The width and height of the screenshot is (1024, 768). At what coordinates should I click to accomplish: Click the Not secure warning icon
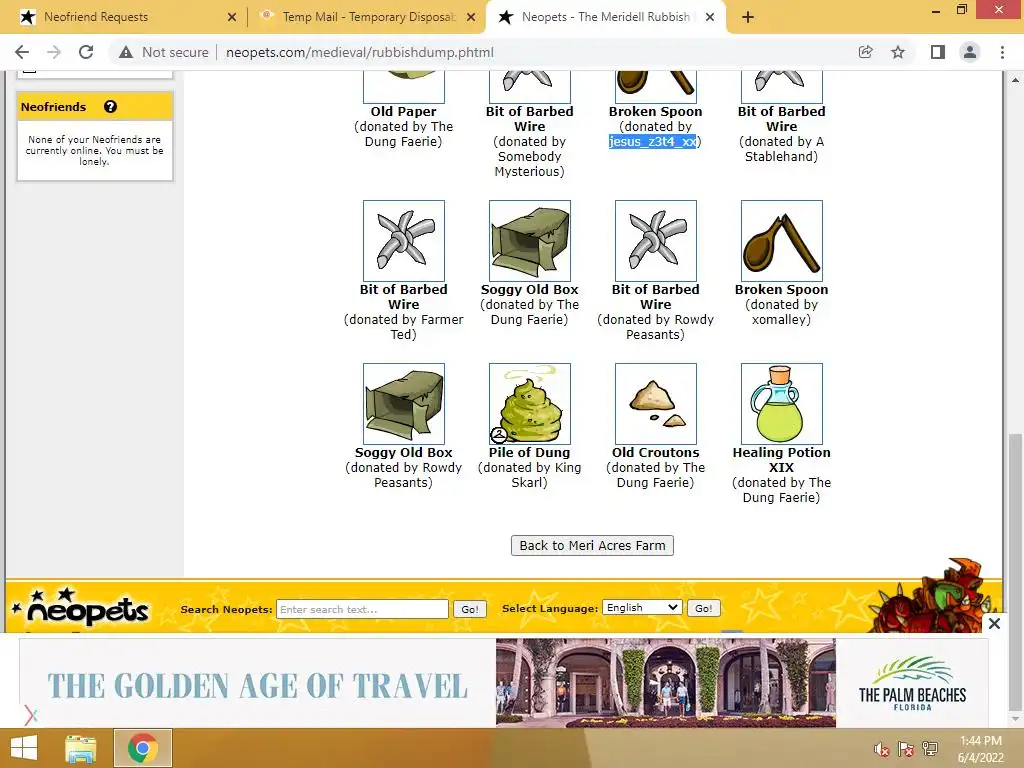tap(126, 52)
